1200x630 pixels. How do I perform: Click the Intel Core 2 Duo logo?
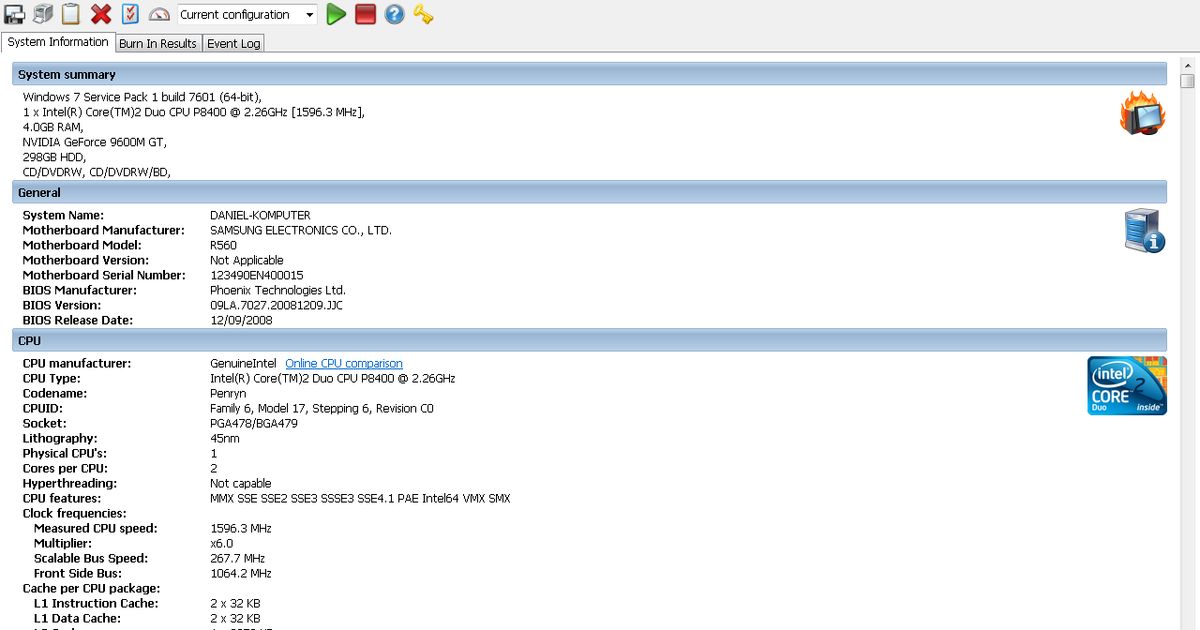[x=1127, y=385]
